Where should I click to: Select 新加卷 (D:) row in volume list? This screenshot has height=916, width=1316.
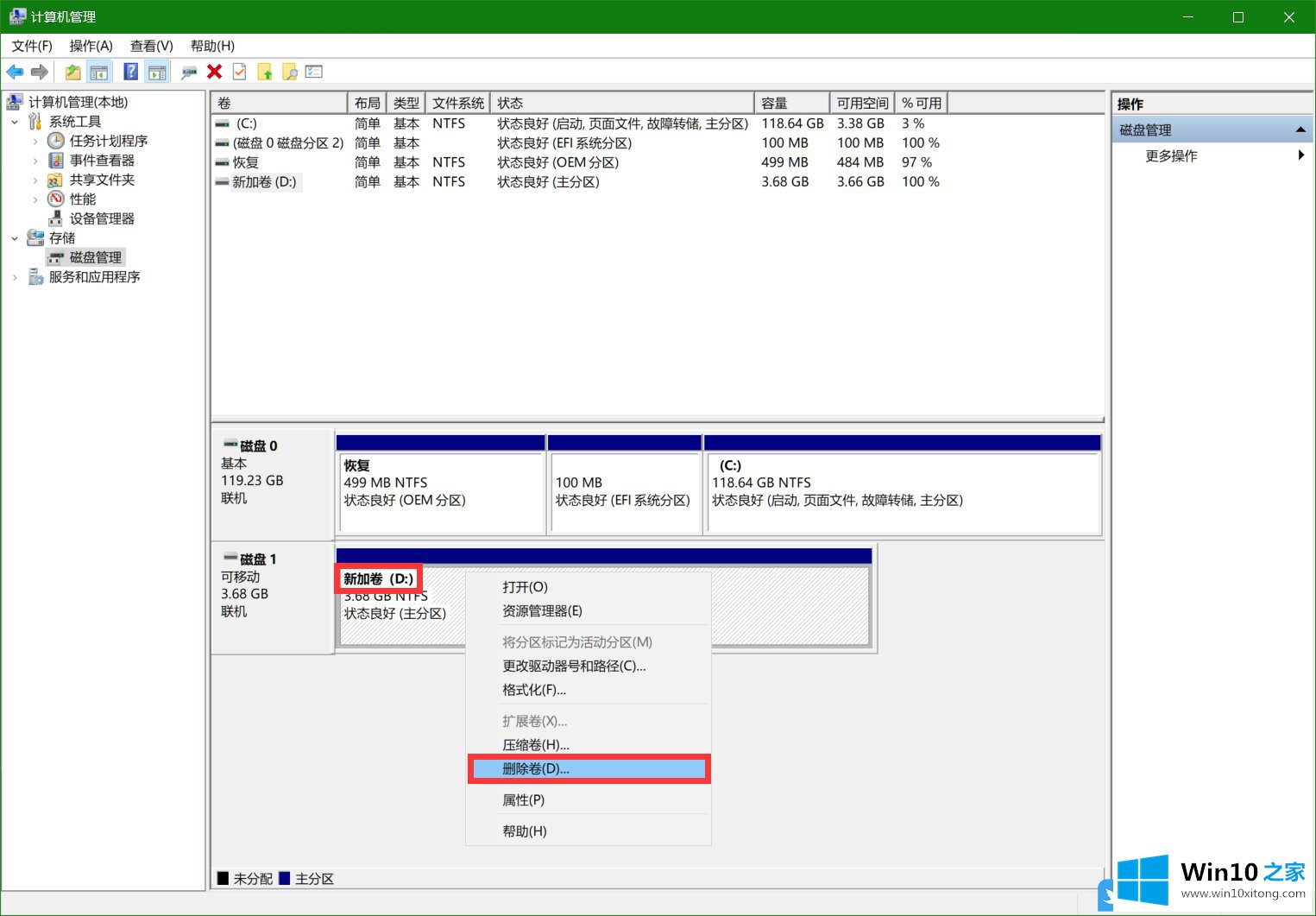coord(578,182)
